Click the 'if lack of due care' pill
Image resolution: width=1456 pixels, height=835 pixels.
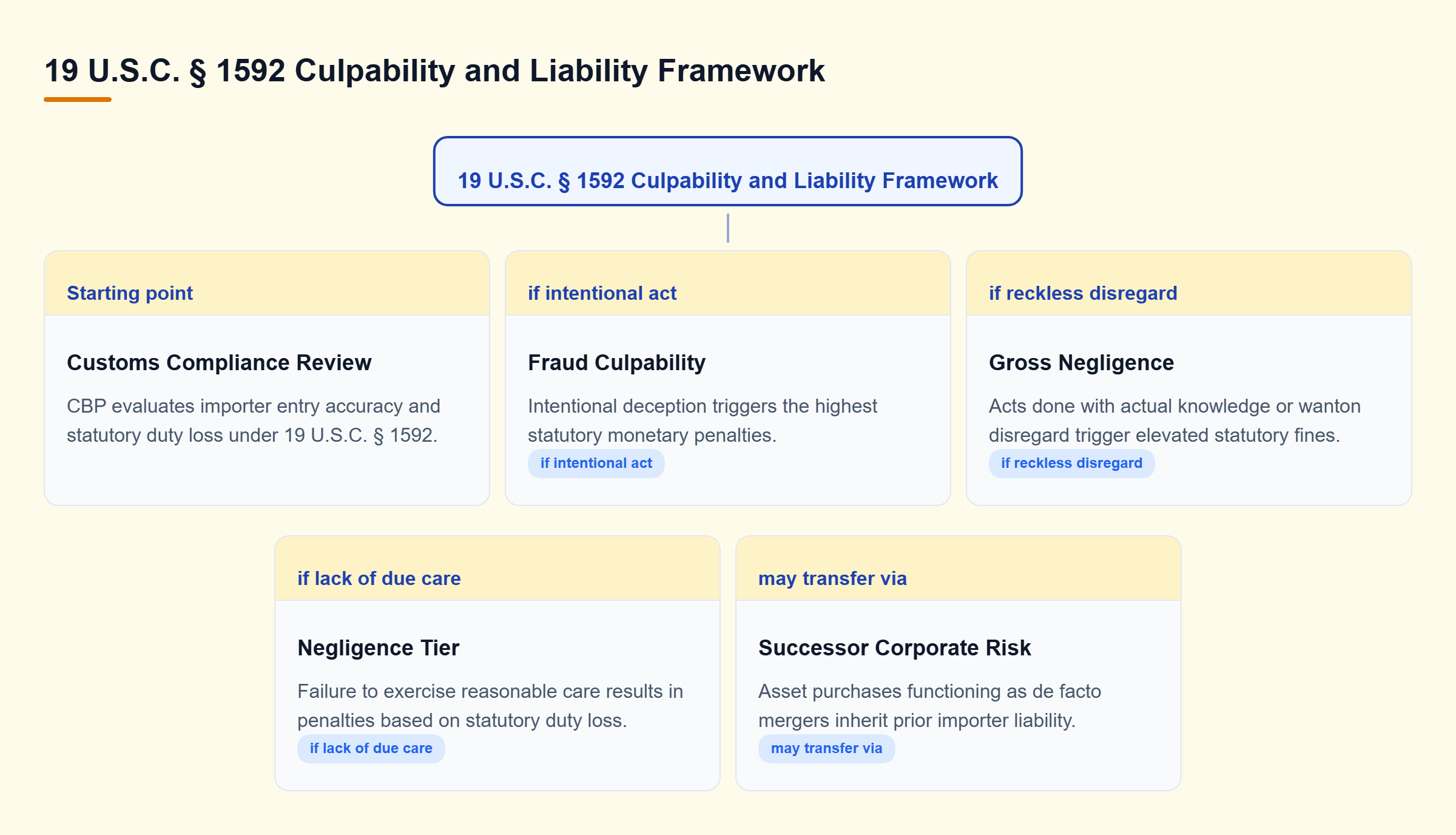click(371, 748)
